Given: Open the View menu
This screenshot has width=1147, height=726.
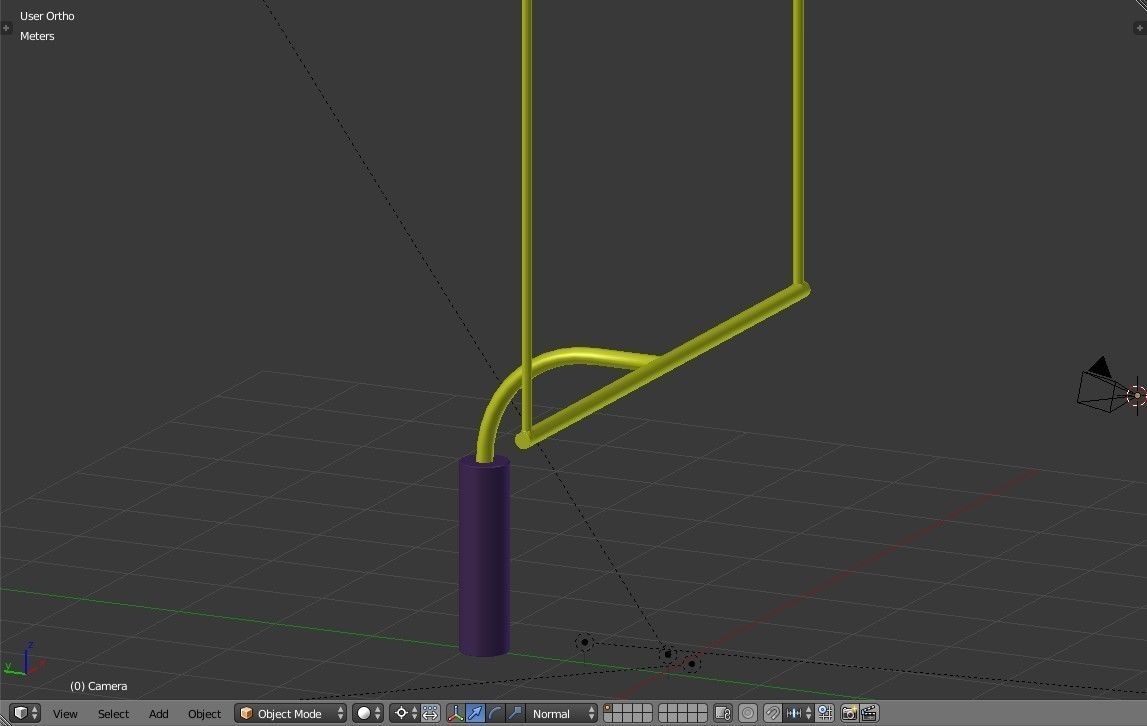Looking at the screenshot, I should 64,713.
